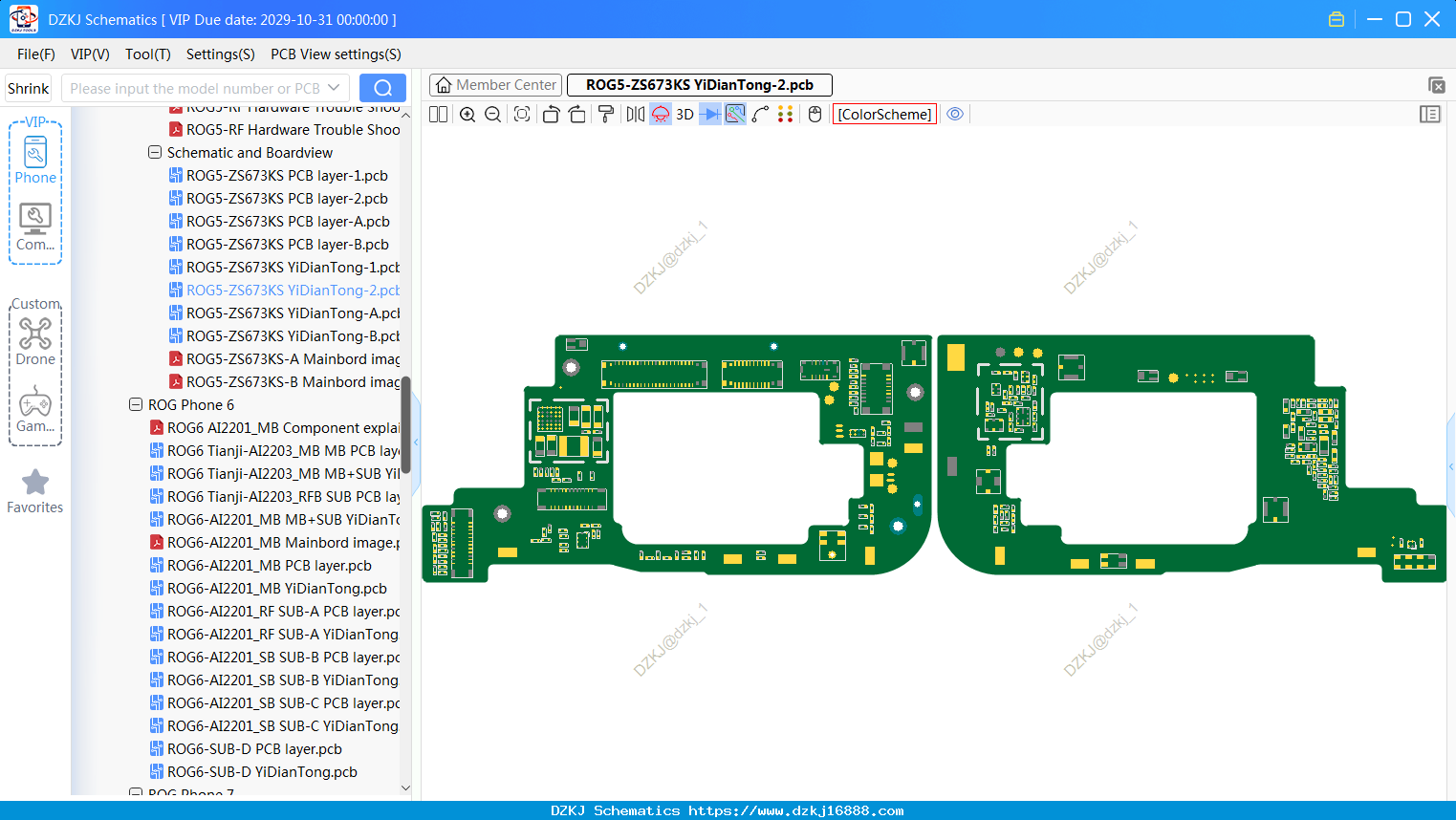Open ROG6-AI2201_MB PCB layer.pcb

270,566
